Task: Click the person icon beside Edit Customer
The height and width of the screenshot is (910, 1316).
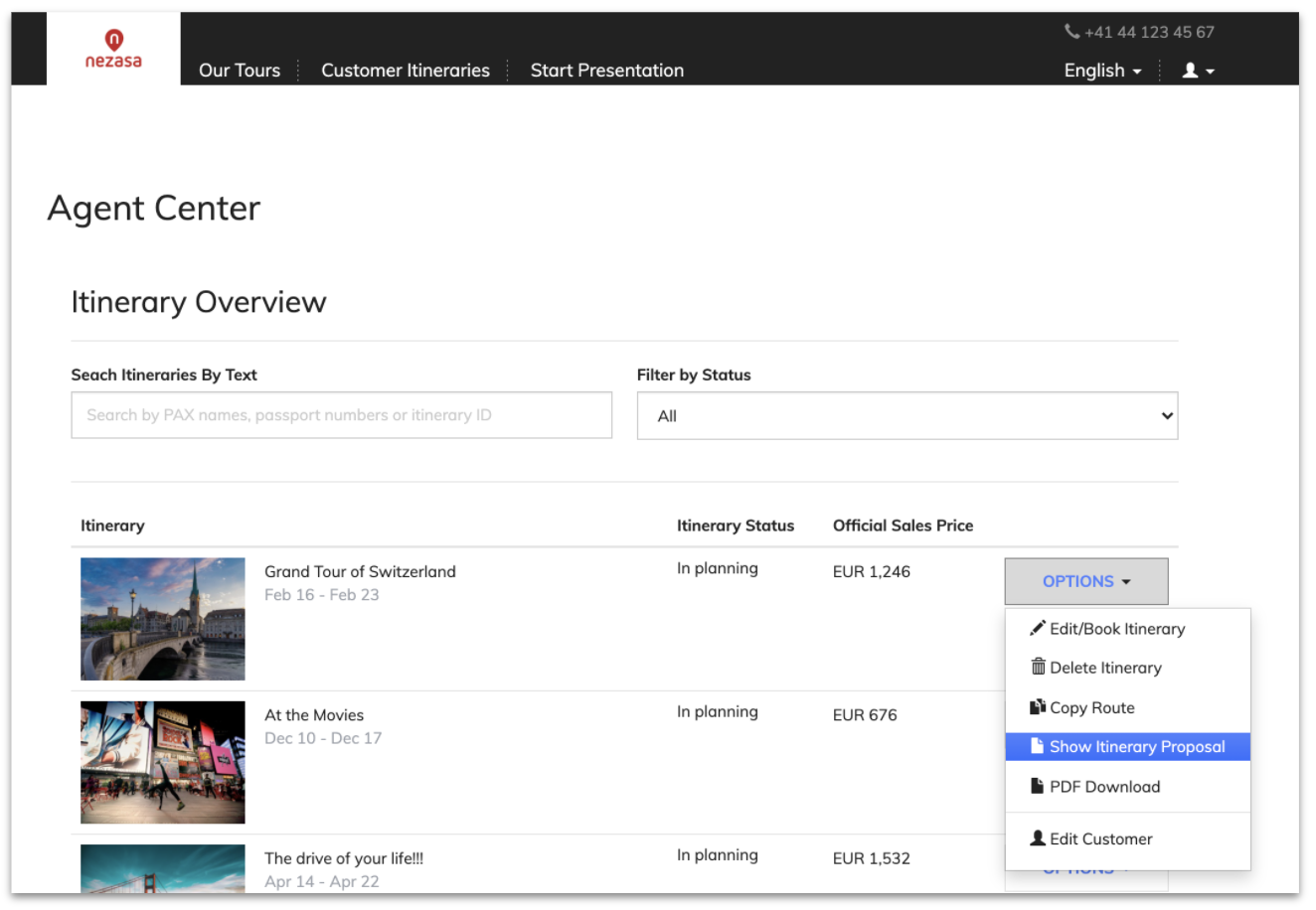Action: click(x=1038, y=838)
